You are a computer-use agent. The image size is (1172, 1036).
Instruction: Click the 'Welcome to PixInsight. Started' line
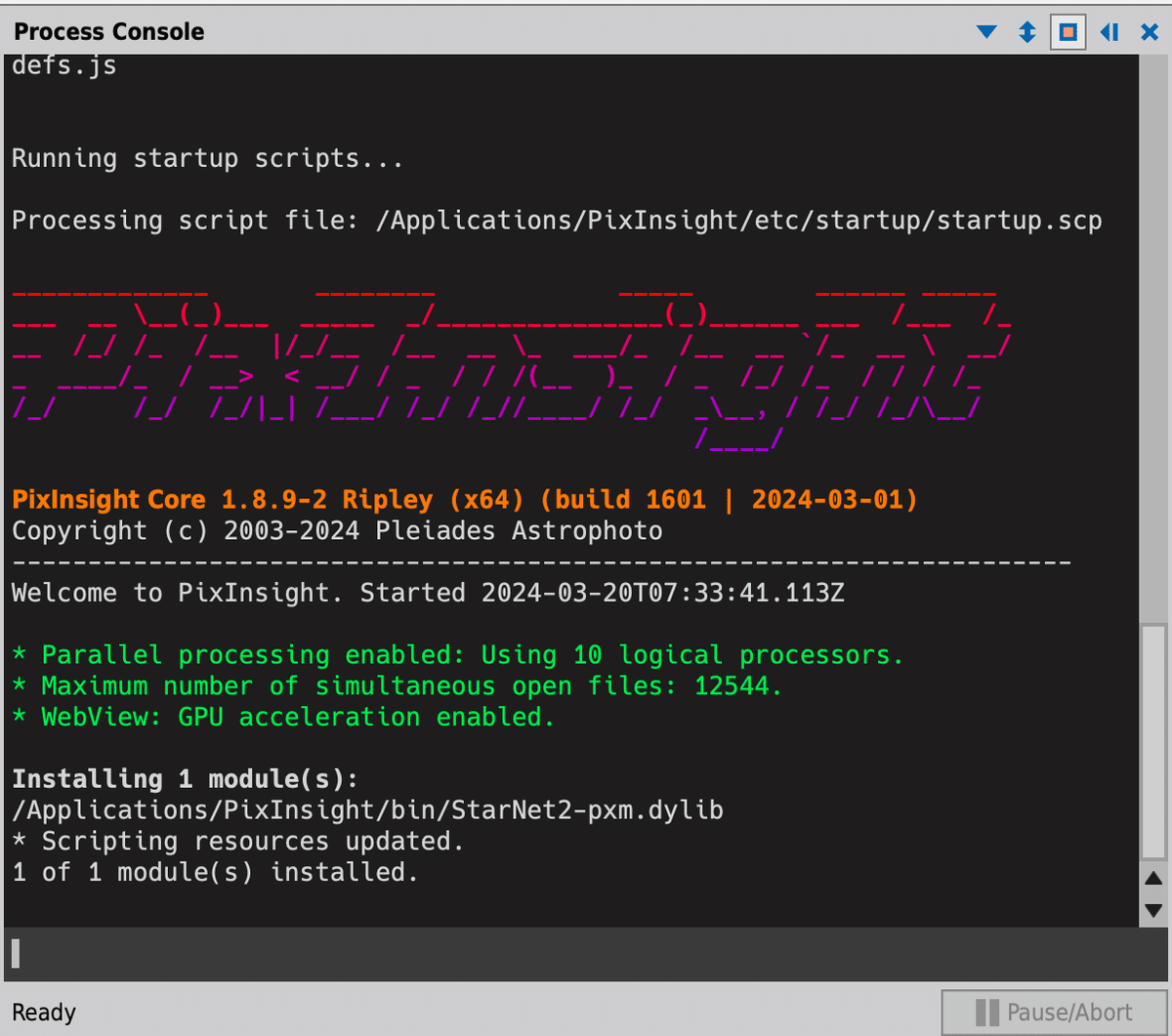point(428,593)
